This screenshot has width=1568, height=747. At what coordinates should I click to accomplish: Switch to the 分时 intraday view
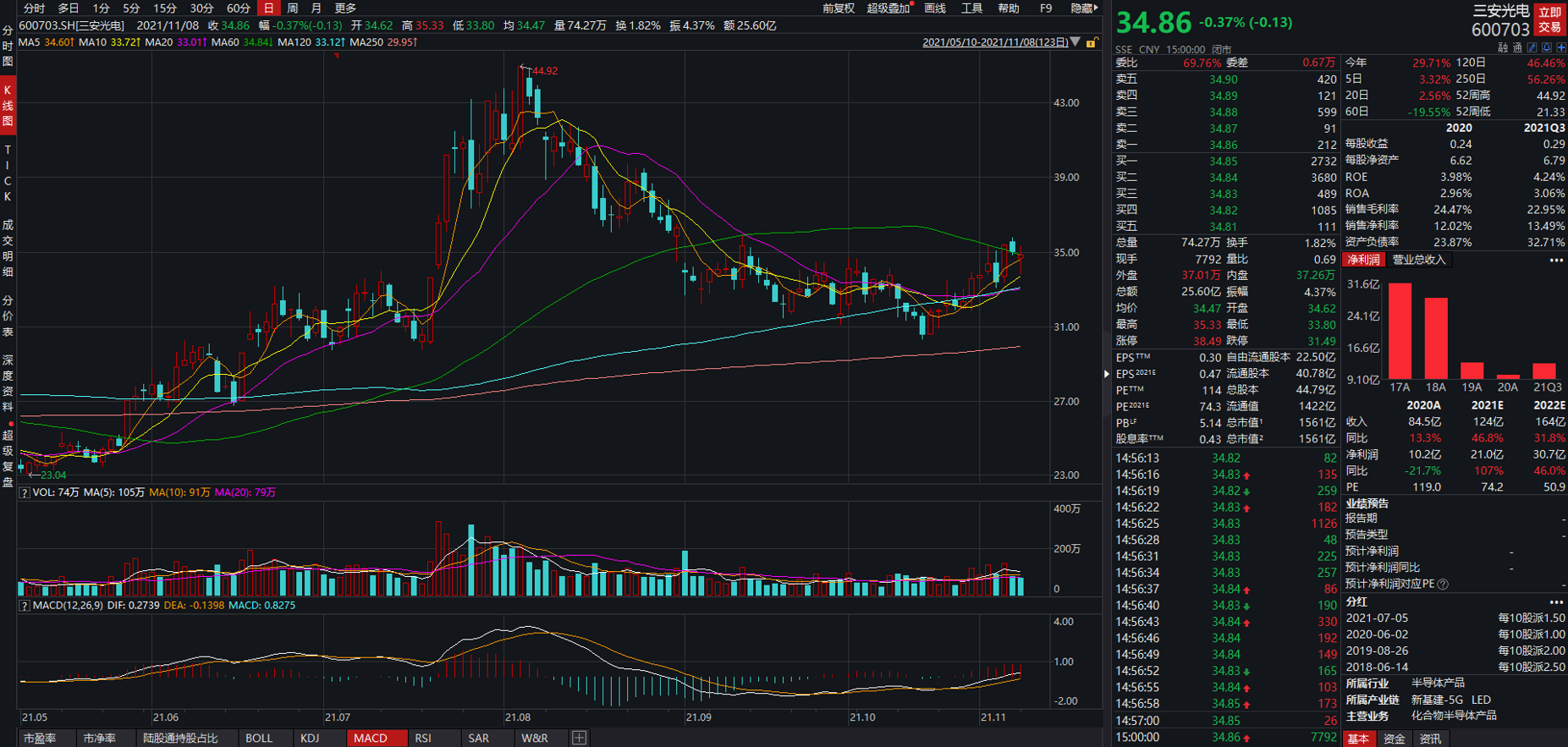[34, 8]
